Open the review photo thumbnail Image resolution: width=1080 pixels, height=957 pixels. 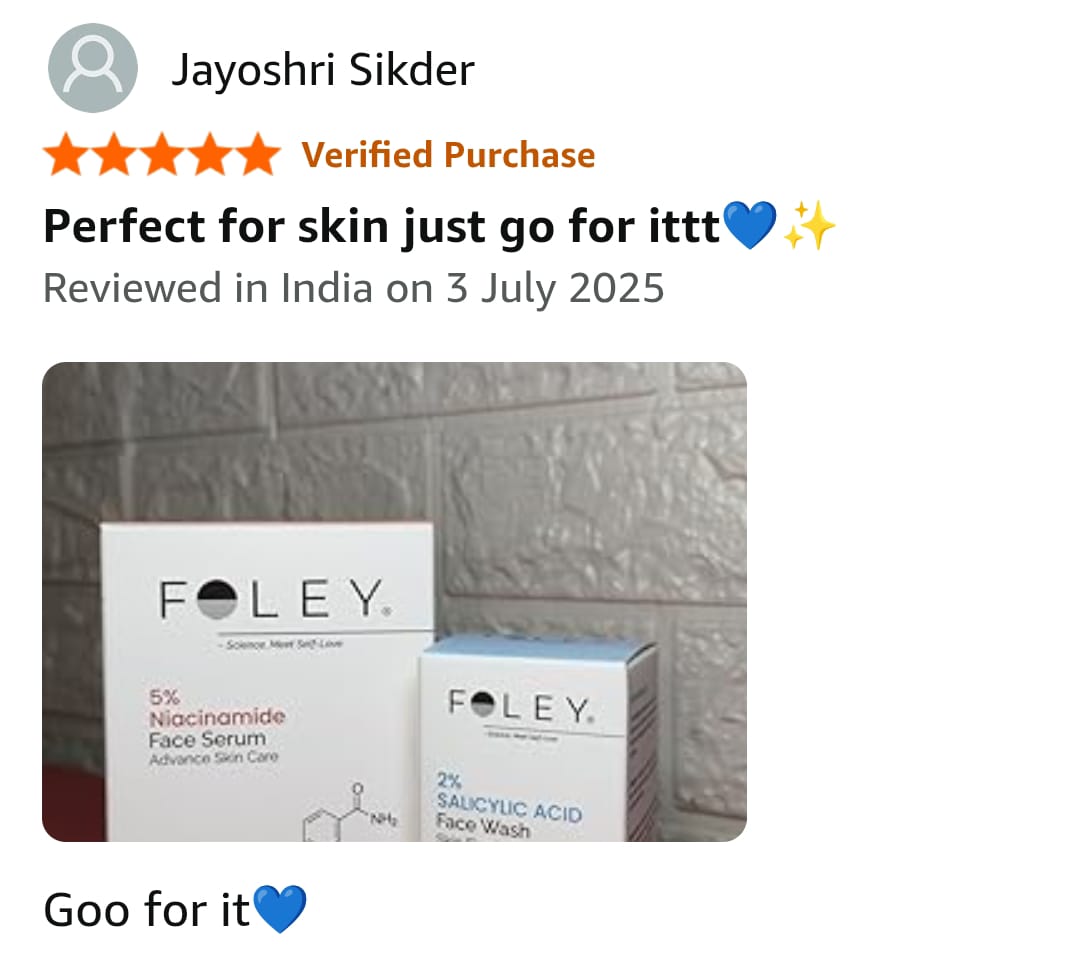click(x=395, y=601)
